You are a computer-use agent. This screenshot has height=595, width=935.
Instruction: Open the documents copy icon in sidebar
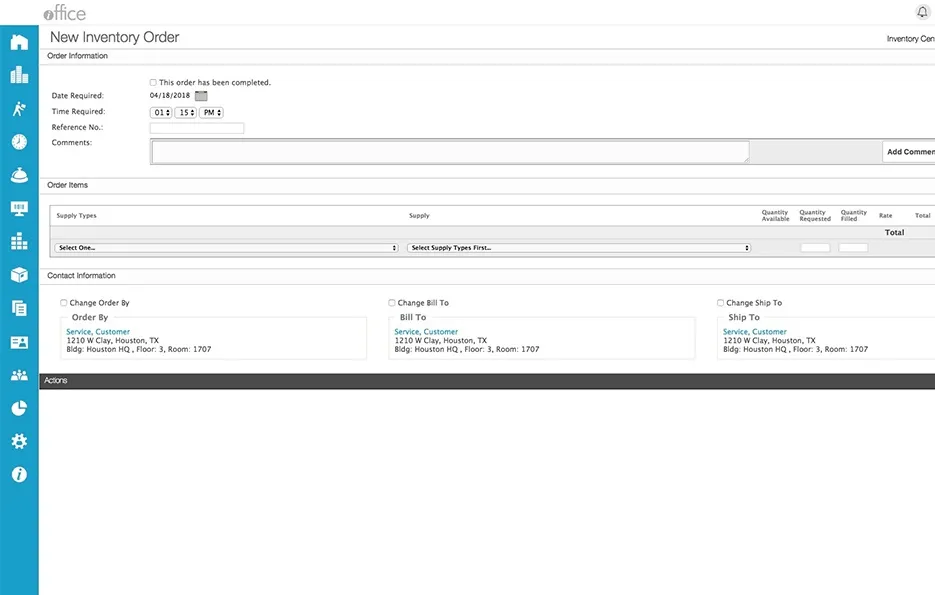click(x=19, y=308)
